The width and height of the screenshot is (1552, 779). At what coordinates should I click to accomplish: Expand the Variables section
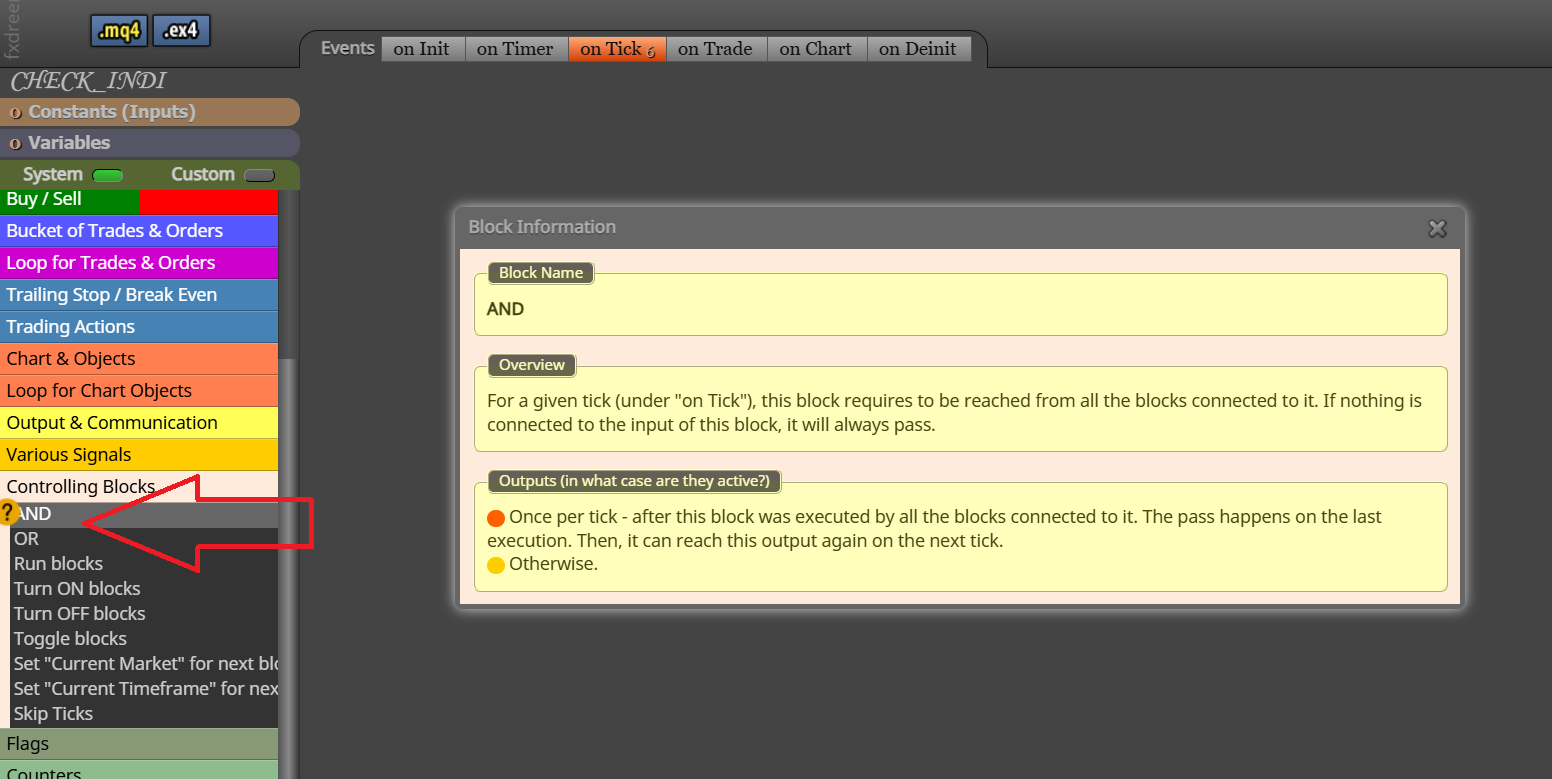coord(150,143)
